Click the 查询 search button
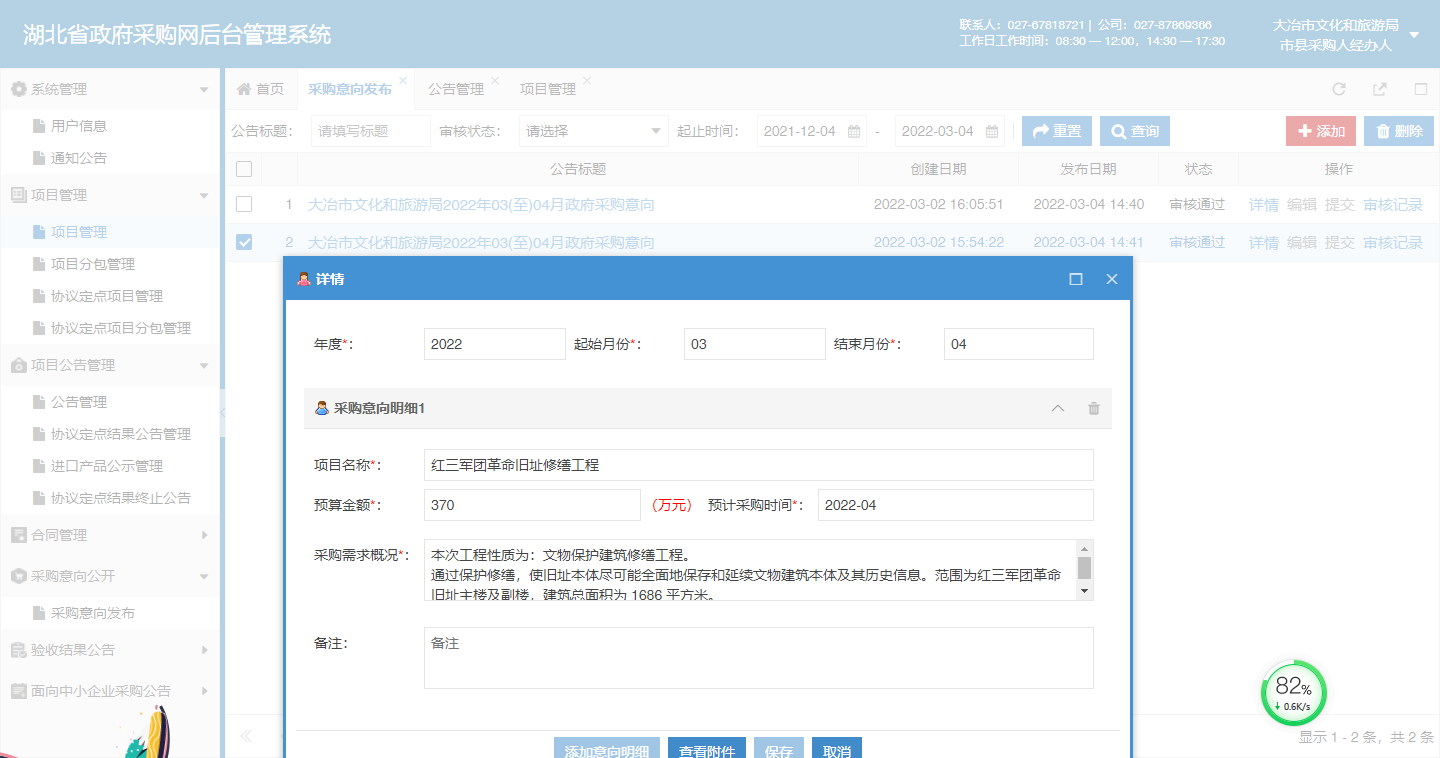The image size is (1440, 758). pyautogui.click(x=1135, y=131)
